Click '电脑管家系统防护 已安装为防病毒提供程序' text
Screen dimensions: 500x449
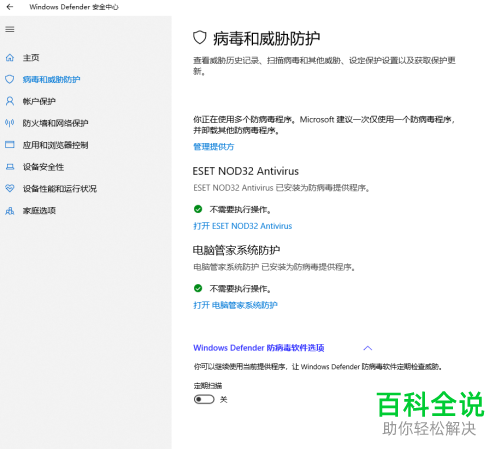click(x=274, y=267)
